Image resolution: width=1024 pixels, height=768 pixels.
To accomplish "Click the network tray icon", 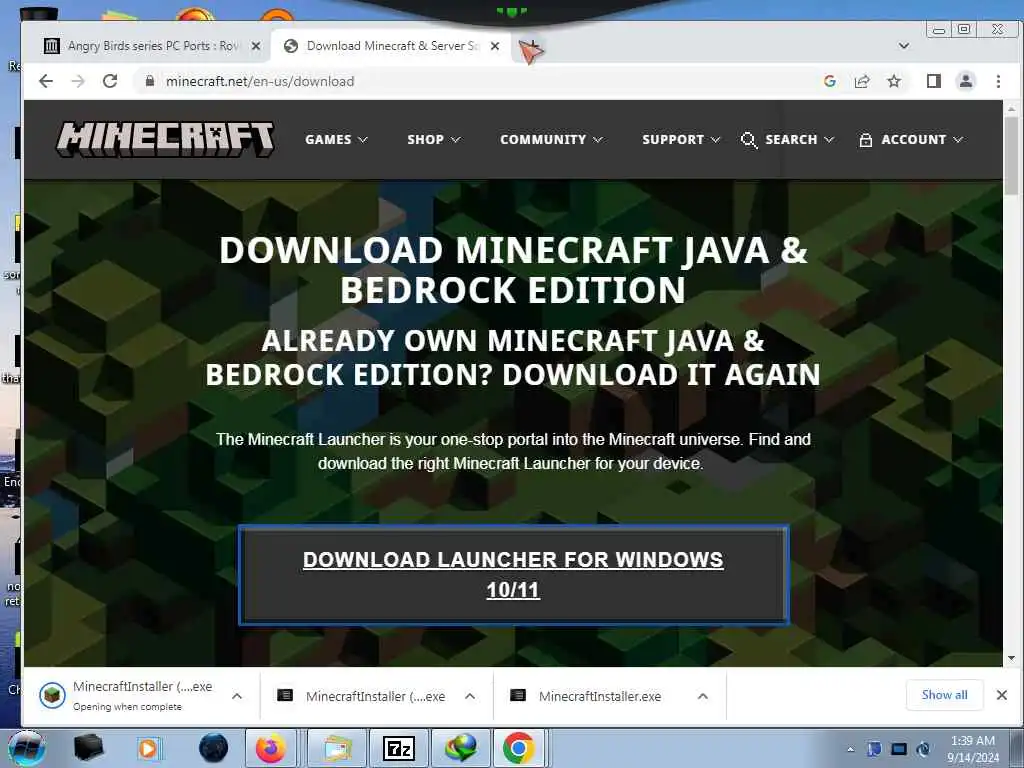I will [899, 749].
